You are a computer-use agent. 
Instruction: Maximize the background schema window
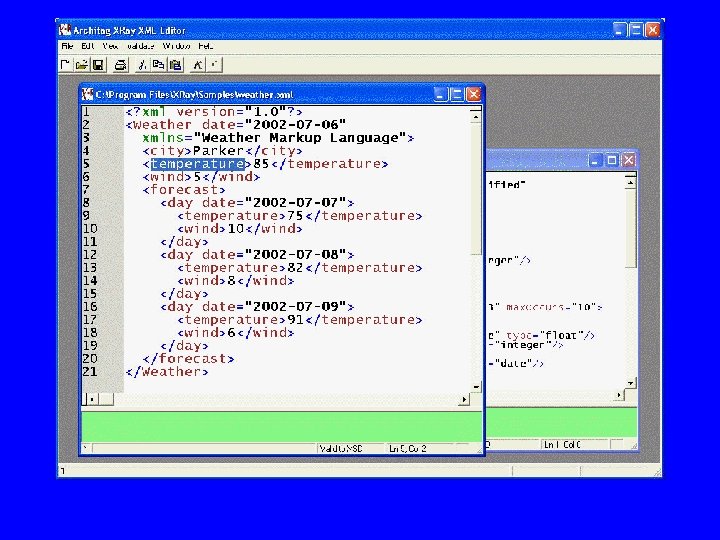(x=612, y=160)
